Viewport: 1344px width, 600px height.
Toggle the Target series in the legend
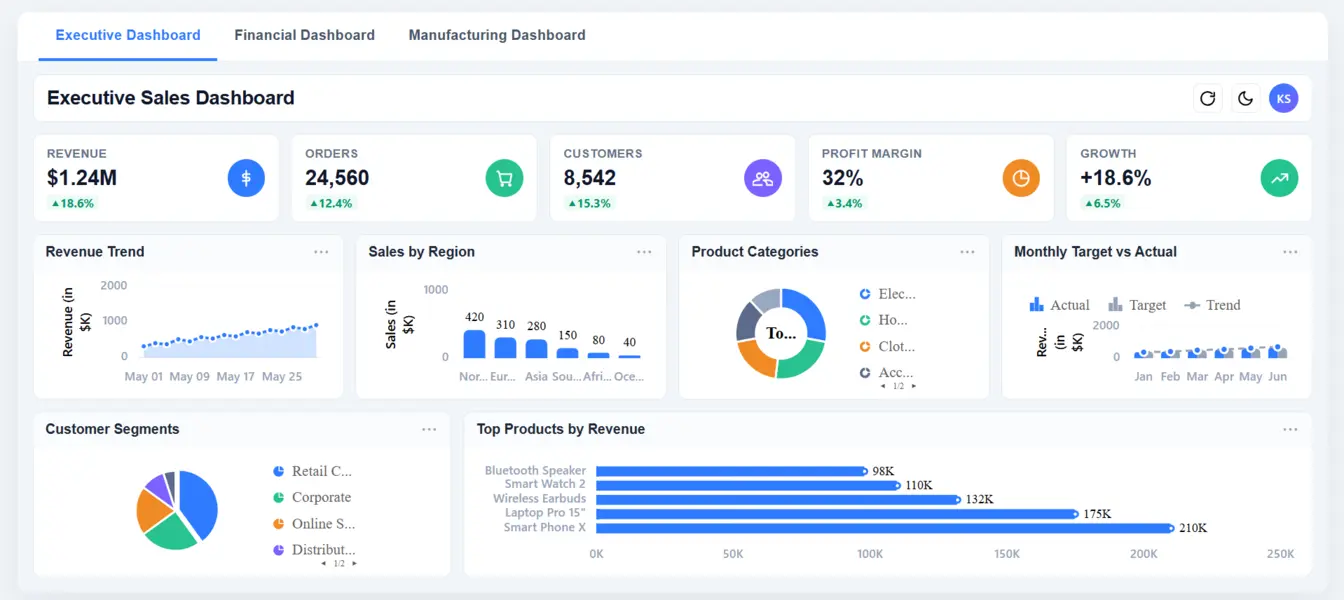pos(1137,305)
